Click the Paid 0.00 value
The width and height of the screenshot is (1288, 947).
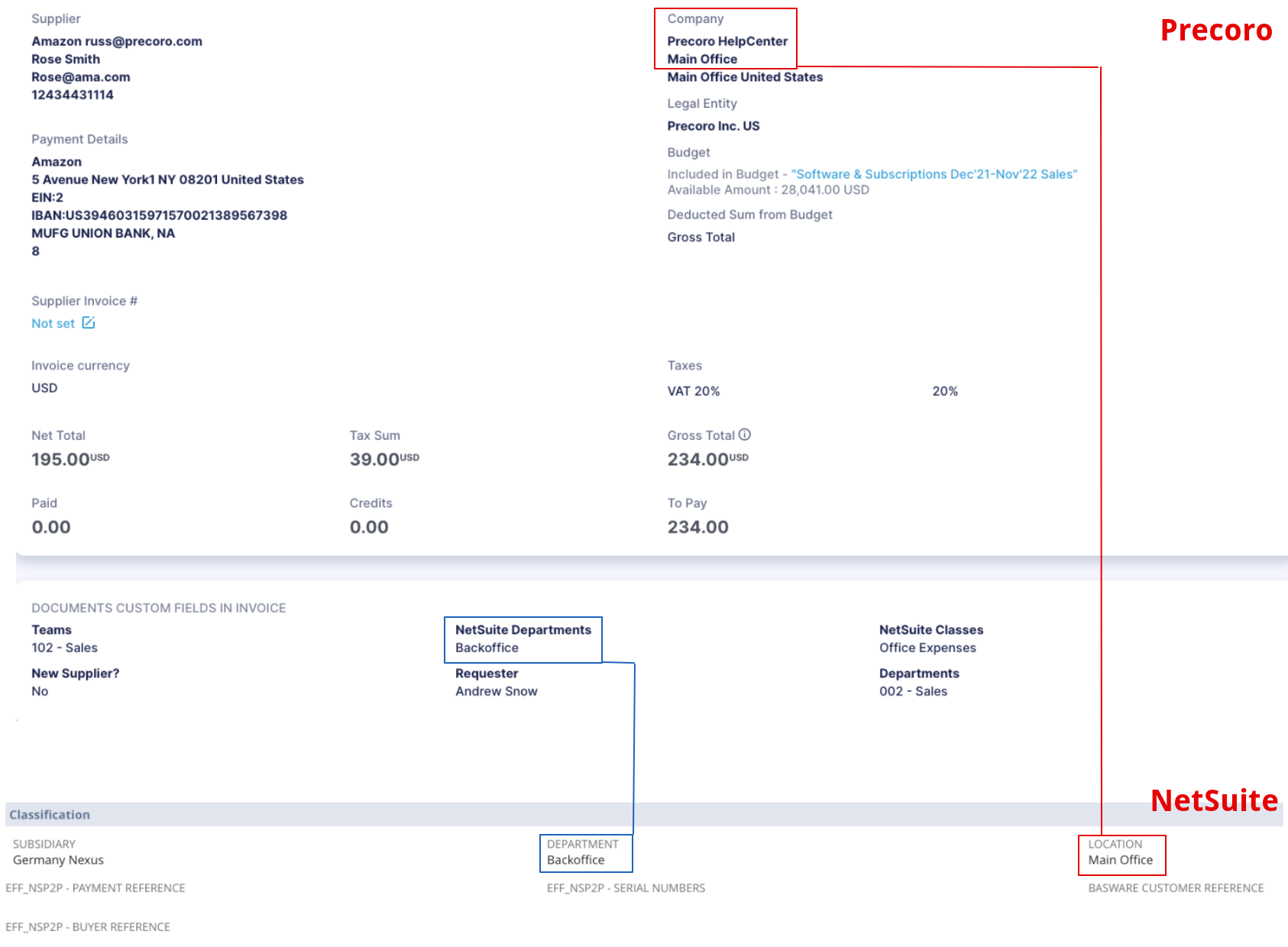(51, 527)
